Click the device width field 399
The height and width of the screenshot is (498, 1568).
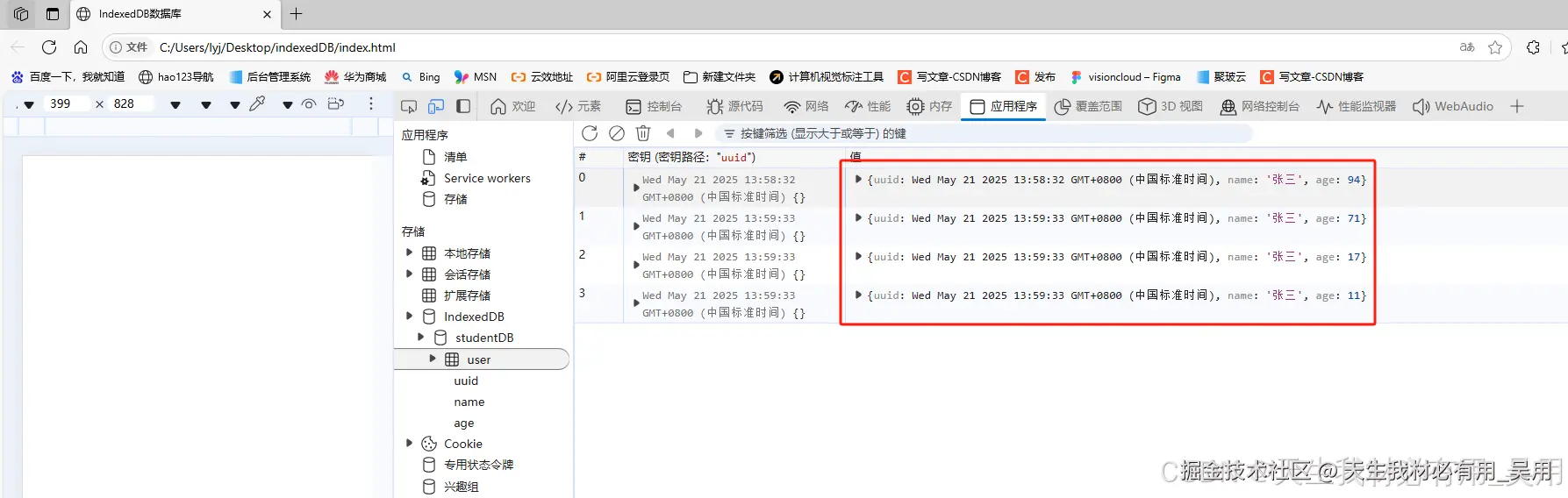click(x=68, y=103)
